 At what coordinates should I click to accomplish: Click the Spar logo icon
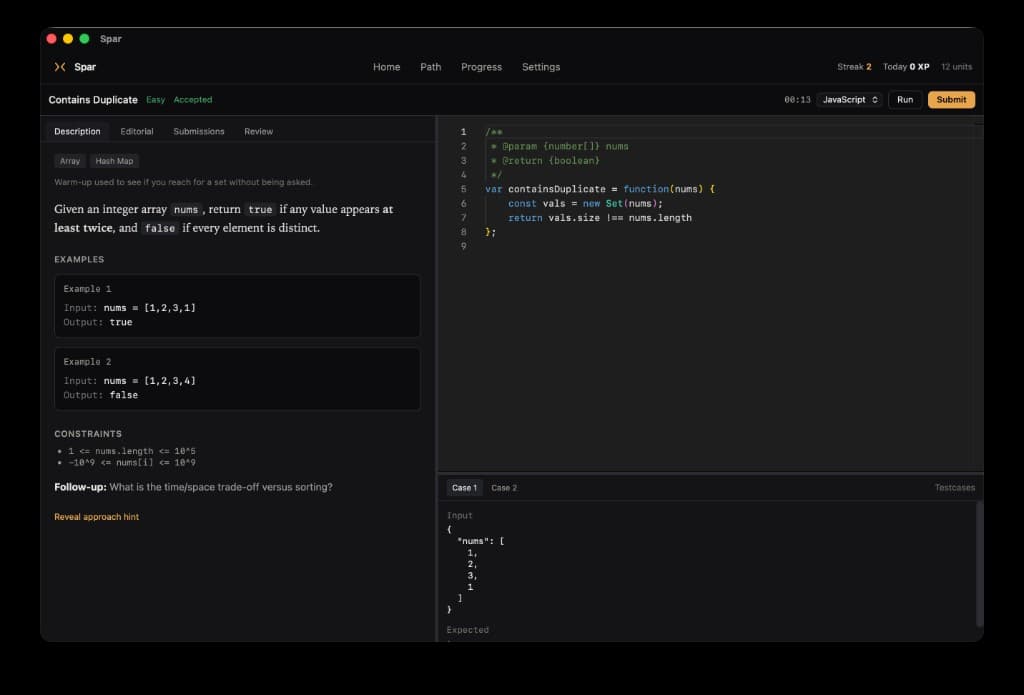tap(60, 67)
